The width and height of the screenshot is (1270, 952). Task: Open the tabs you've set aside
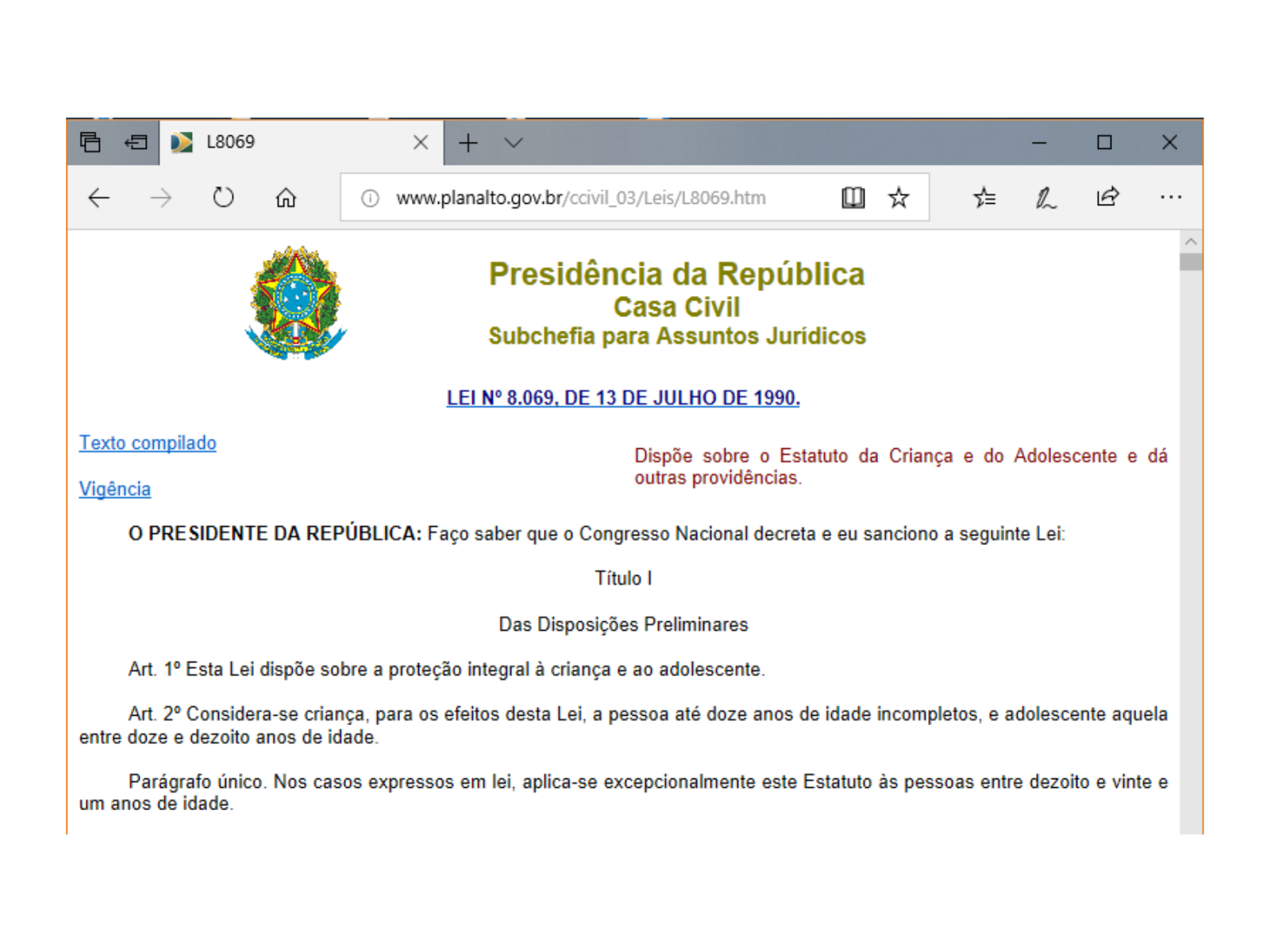(90, 143)
